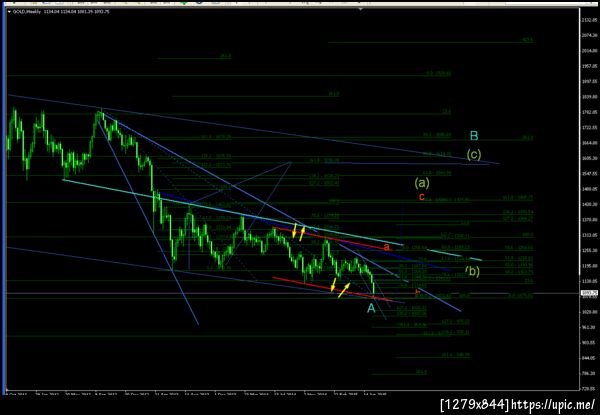600x415 pixels.
Task: Select the yellow wave label (a)
Action: pos(422,183)
